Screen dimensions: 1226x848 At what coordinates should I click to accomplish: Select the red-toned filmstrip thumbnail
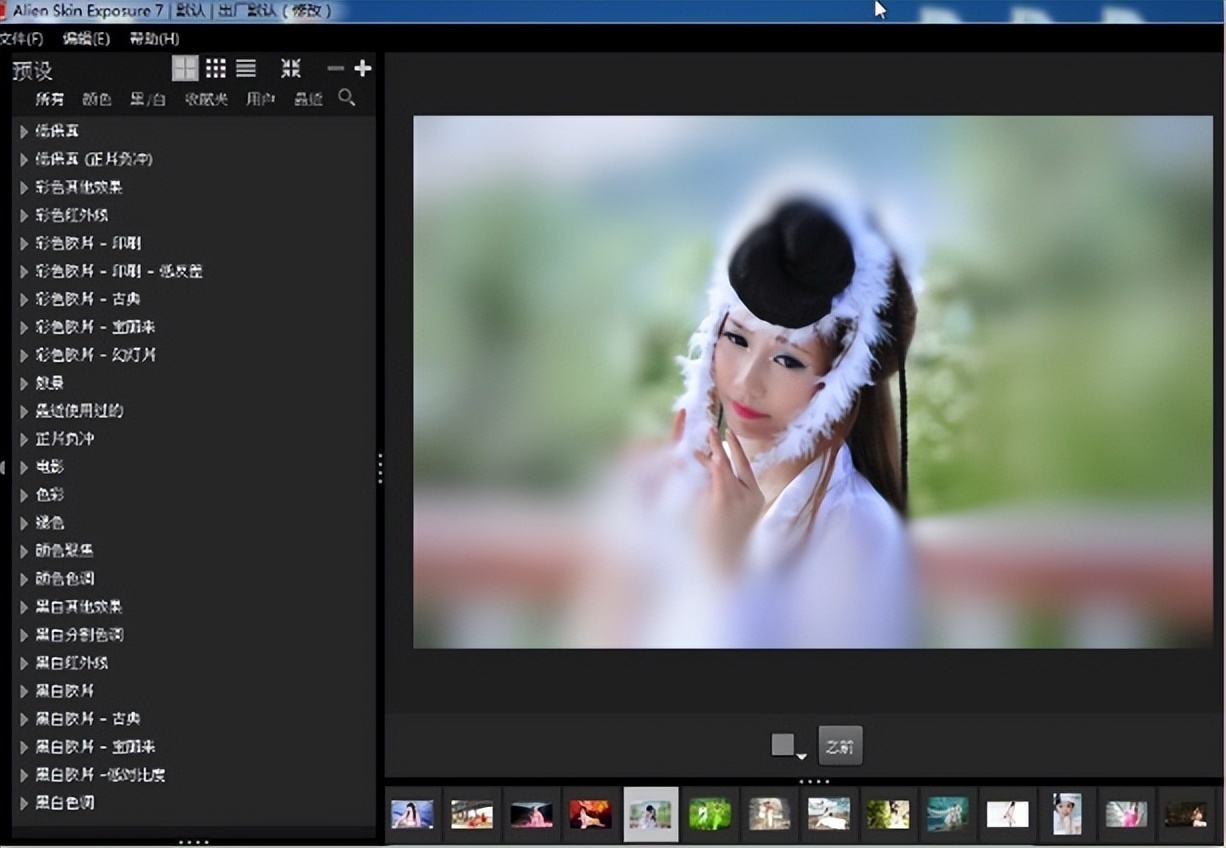click(590, 814)
